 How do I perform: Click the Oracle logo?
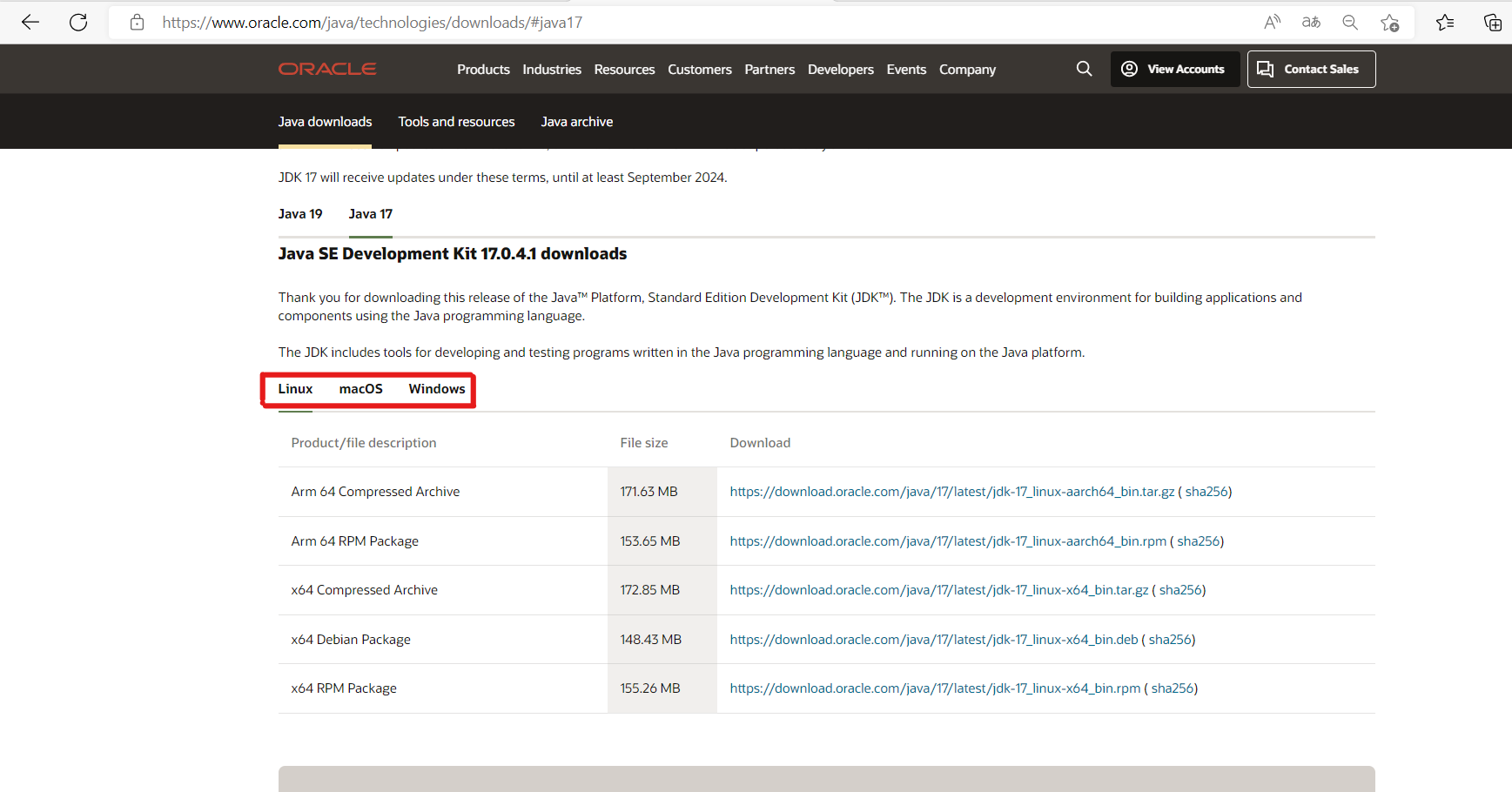tap(327, 69)
